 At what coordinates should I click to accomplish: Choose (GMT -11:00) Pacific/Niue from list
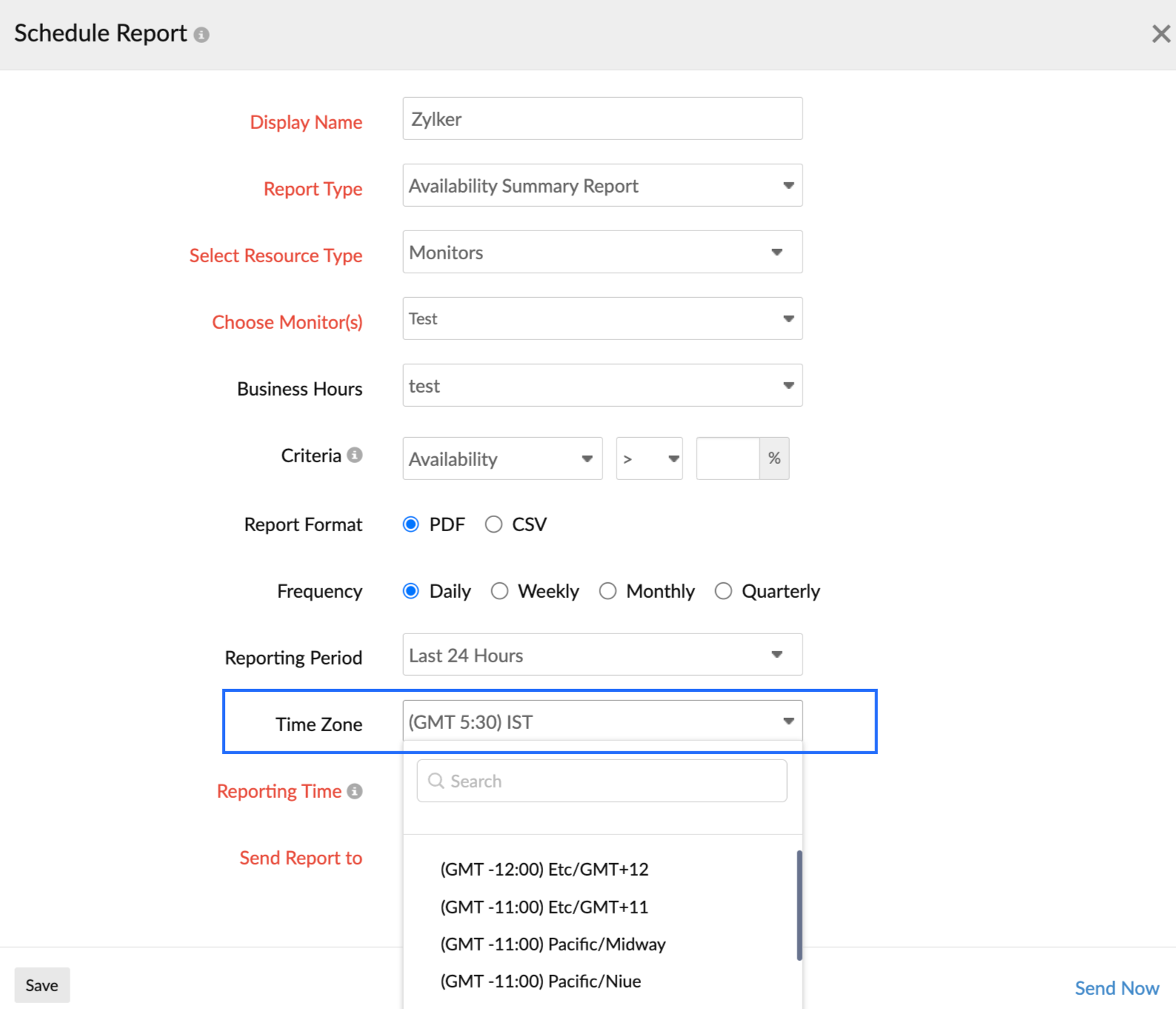coord(540,981)
